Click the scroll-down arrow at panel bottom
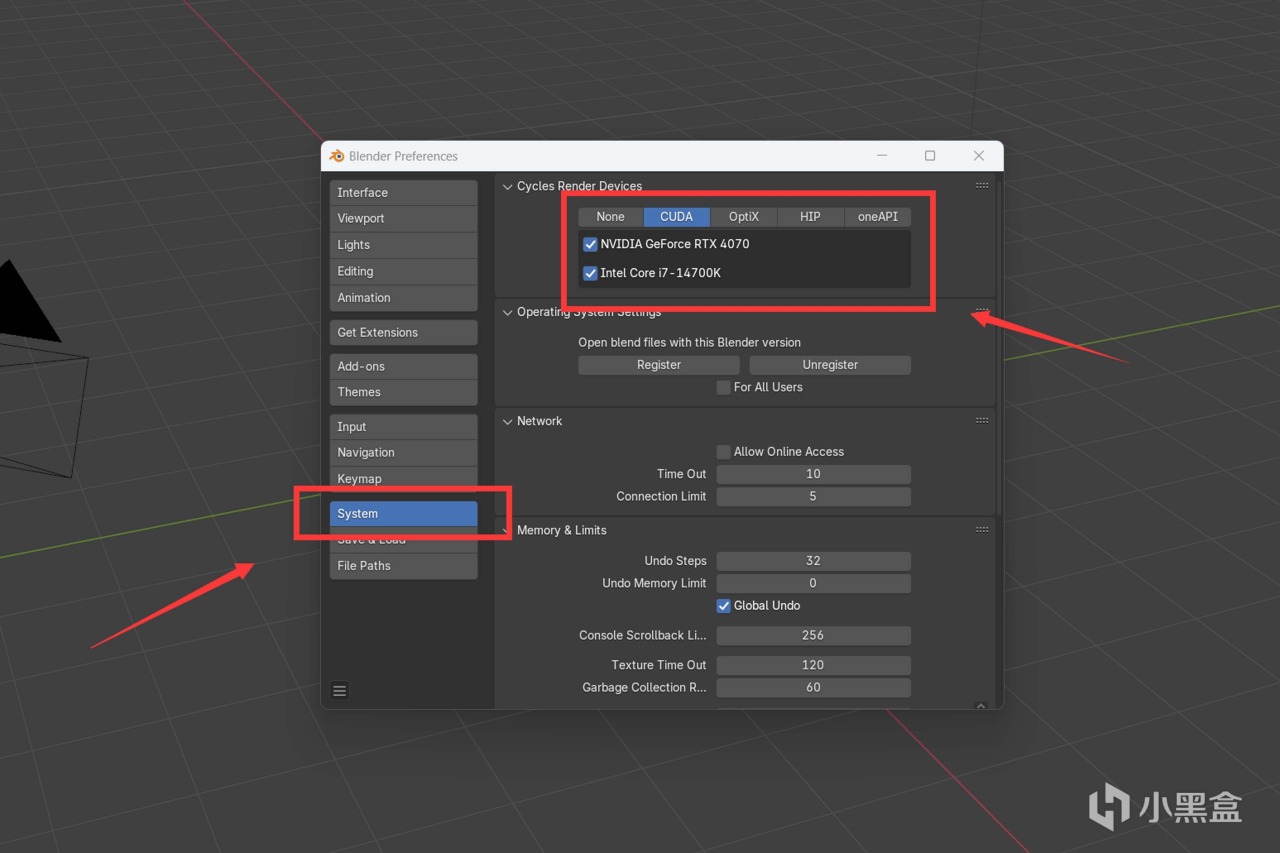Viewport: 1280px width, 853px height. click(x=981, y=705)
